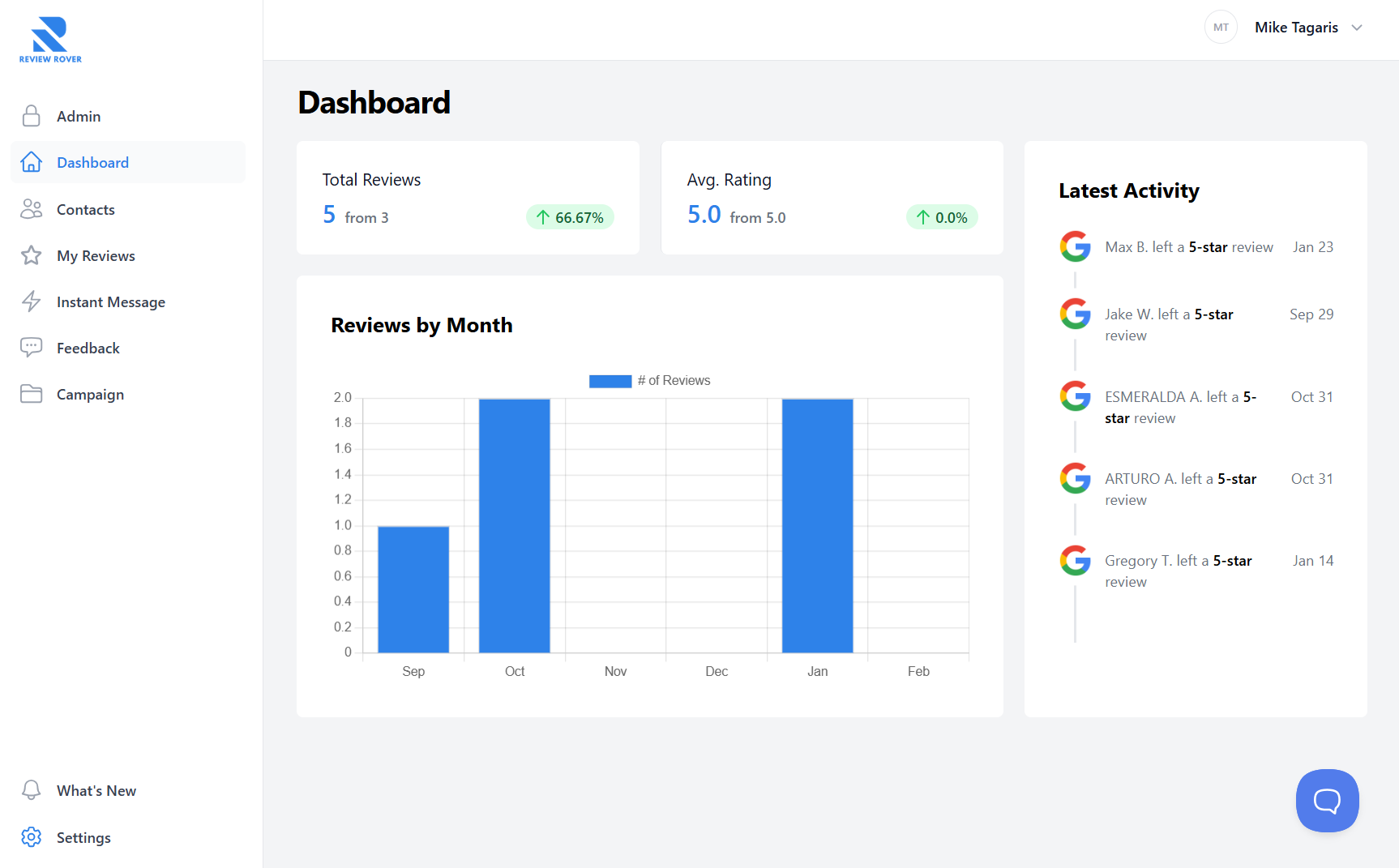Image resolution: width=1399 pixels, height=868 pixels.
Task: Click the Review Rover logo
Action: click(x=50, y=40)
